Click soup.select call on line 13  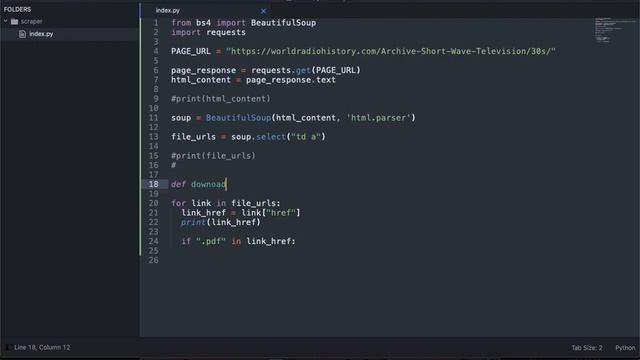point(278,137)
